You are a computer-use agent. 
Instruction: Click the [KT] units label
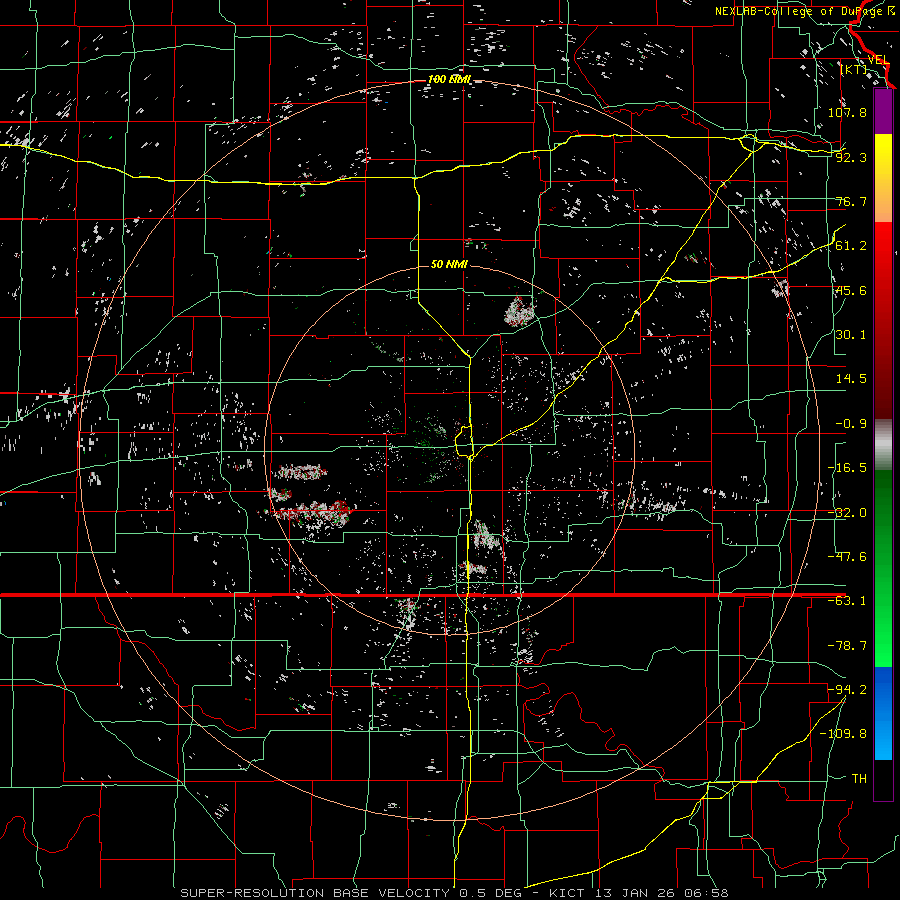[x=854, y=69]
